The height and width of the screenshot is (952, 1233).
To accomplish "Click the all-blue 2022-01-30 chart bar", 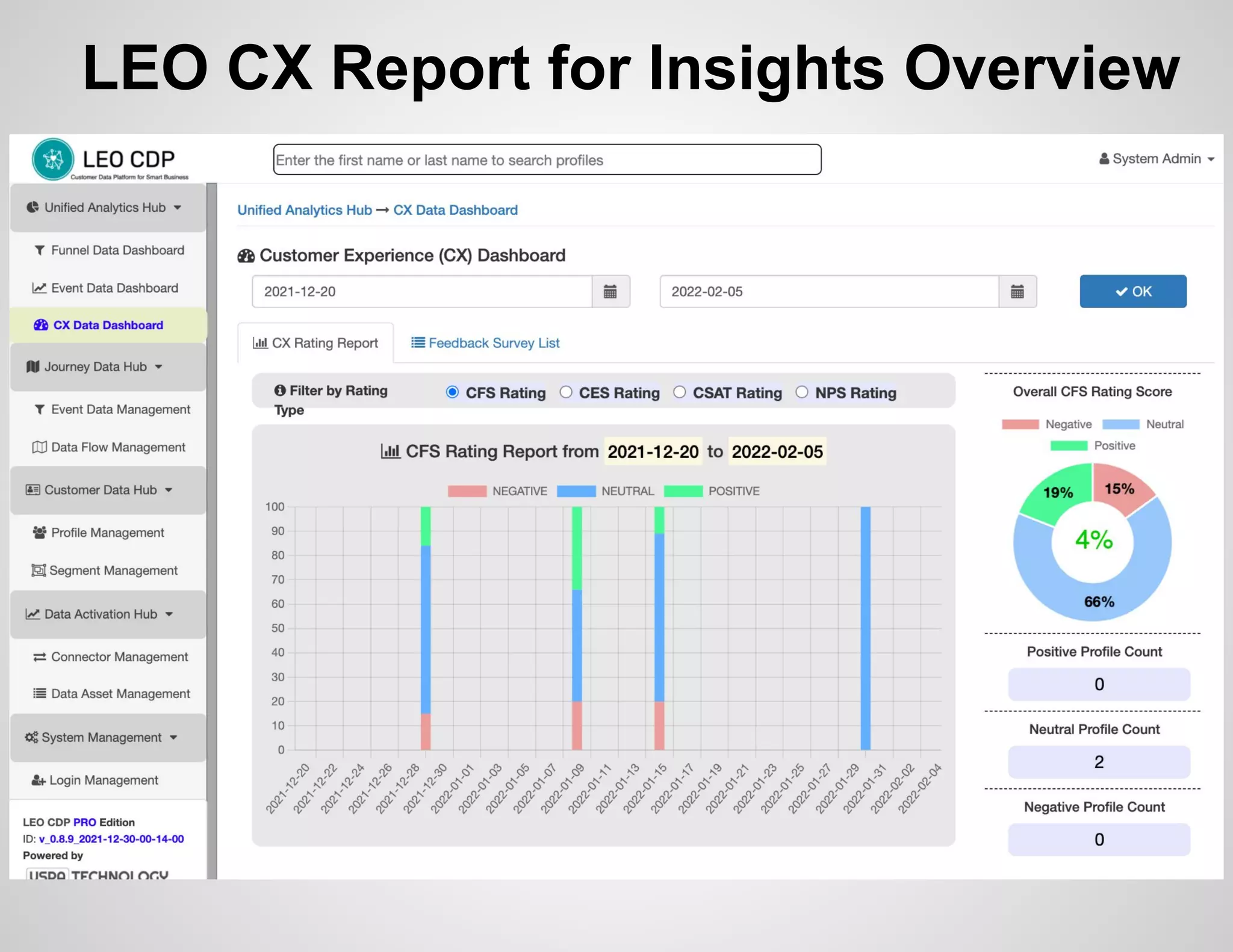I will 866,628.
